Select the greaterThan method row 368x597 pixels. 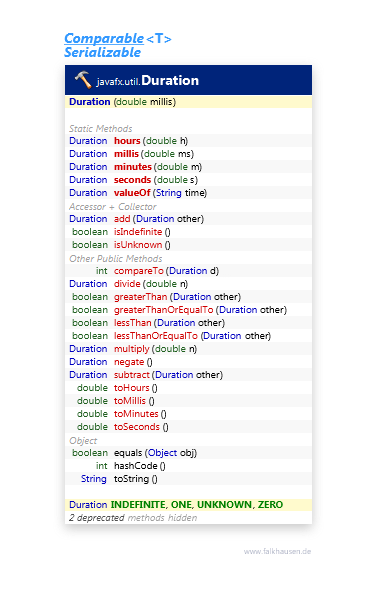(188, 297)
